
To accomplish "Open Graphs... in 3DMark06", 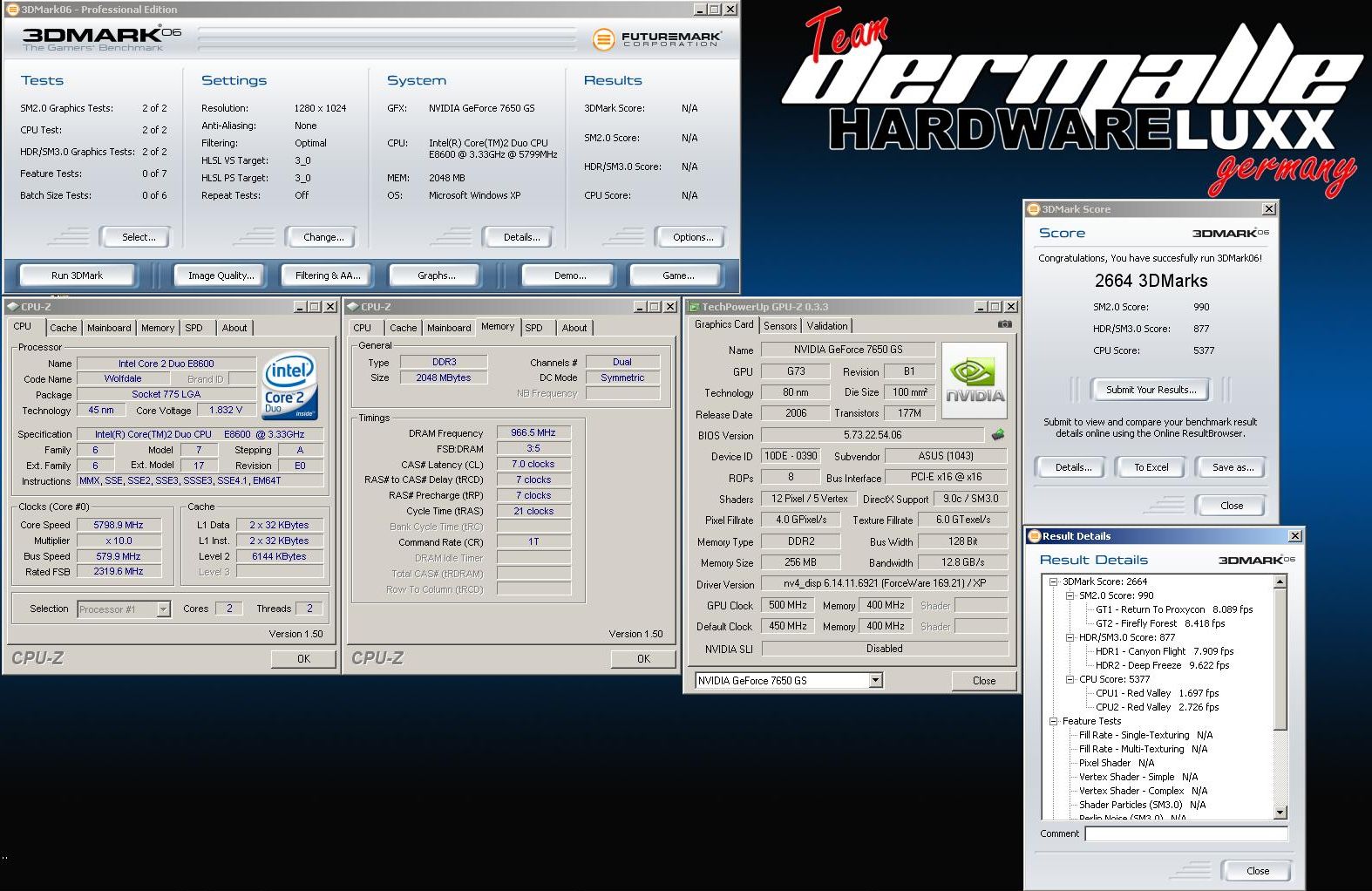I will tap(437, 275).
